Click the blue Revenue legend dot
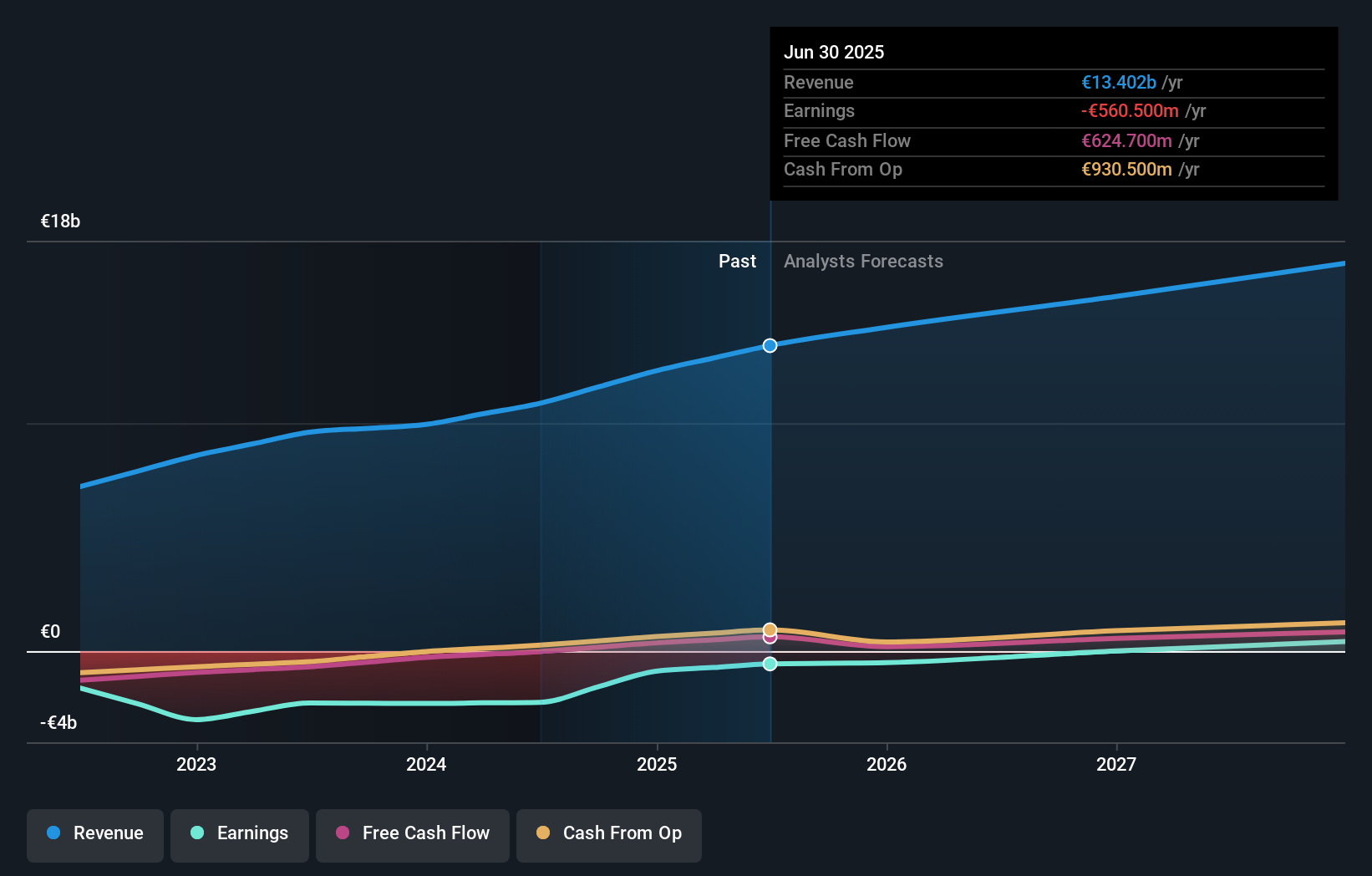This screenshot has width=1372, height=876. pos(53,833)
